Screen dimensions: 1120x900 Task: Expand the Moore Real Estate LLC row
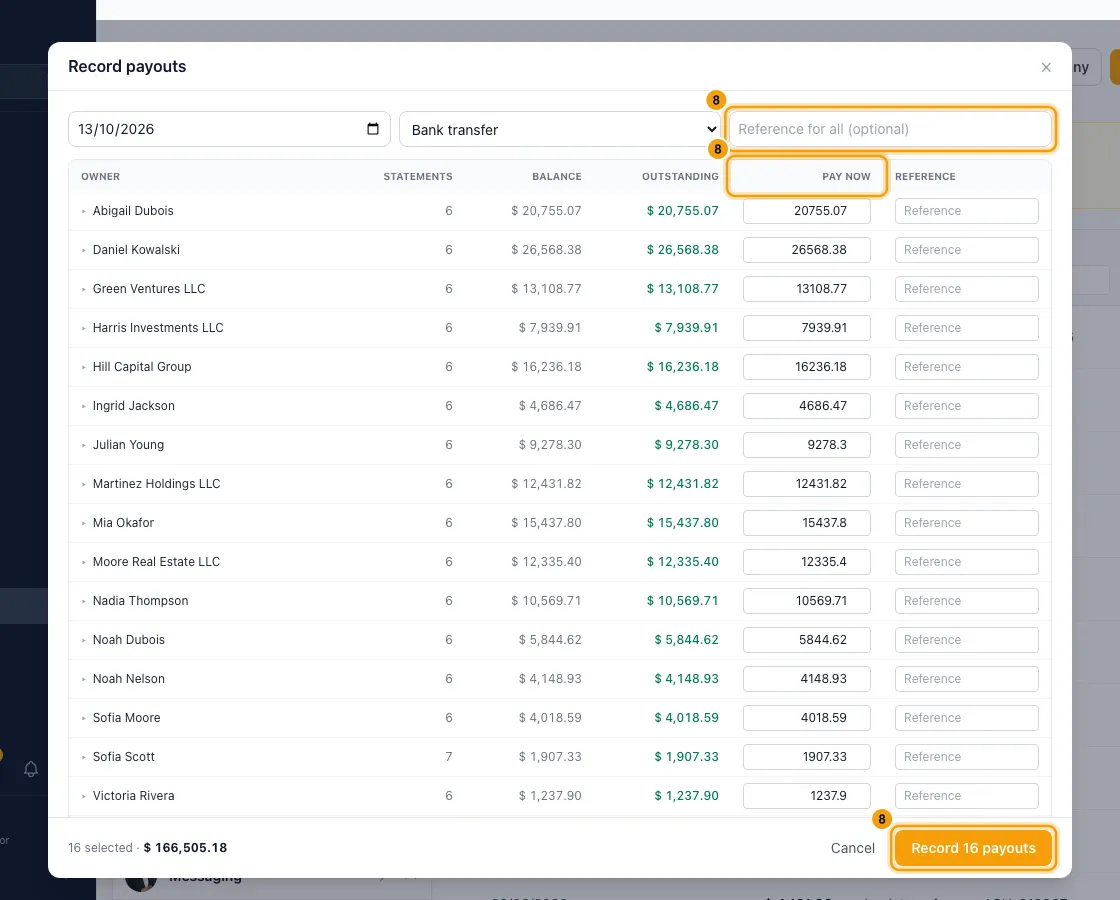[x=84, y=561]
